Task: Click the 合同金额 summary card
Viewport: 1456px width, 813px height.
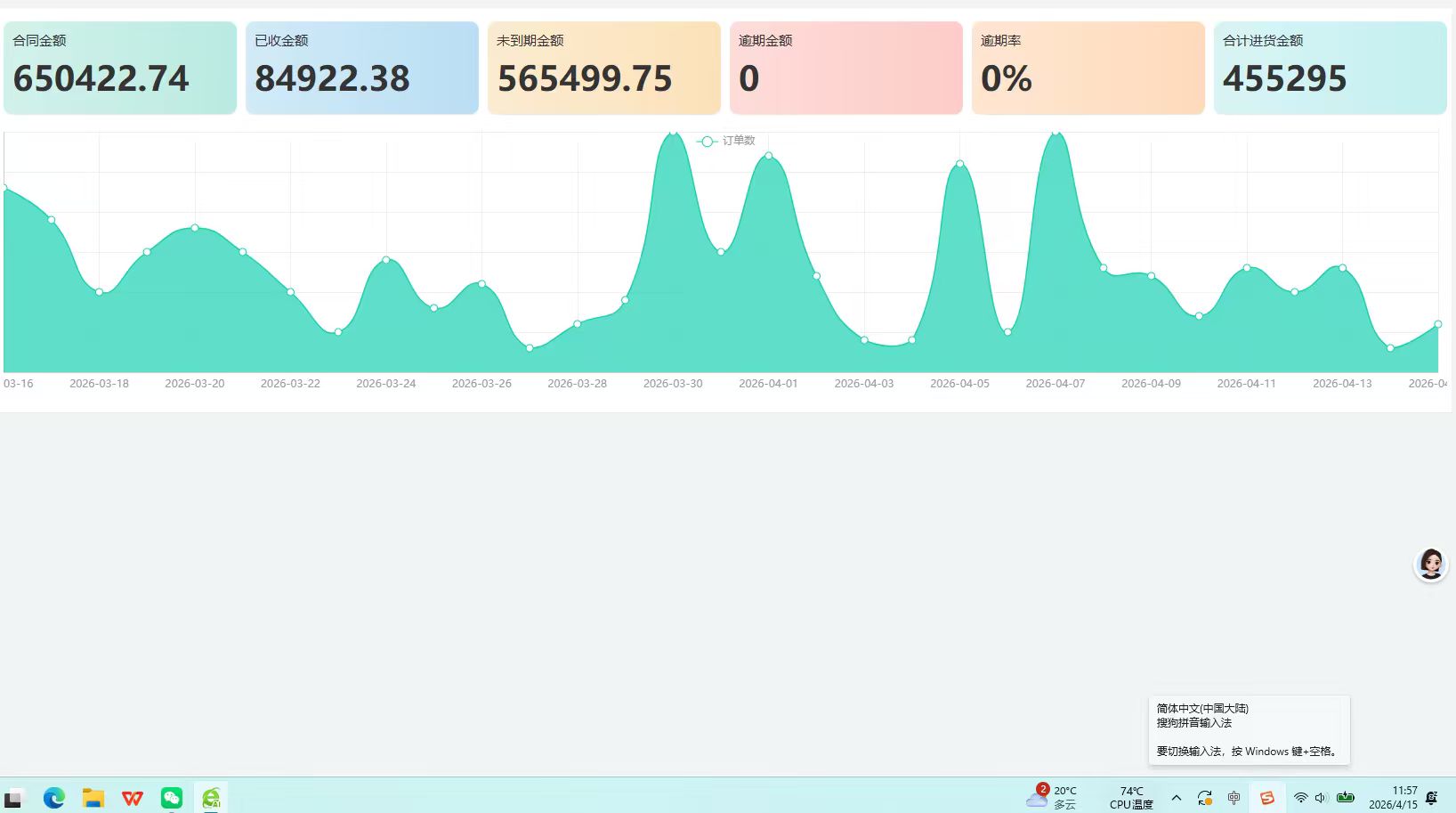Action: click(120, 68)
